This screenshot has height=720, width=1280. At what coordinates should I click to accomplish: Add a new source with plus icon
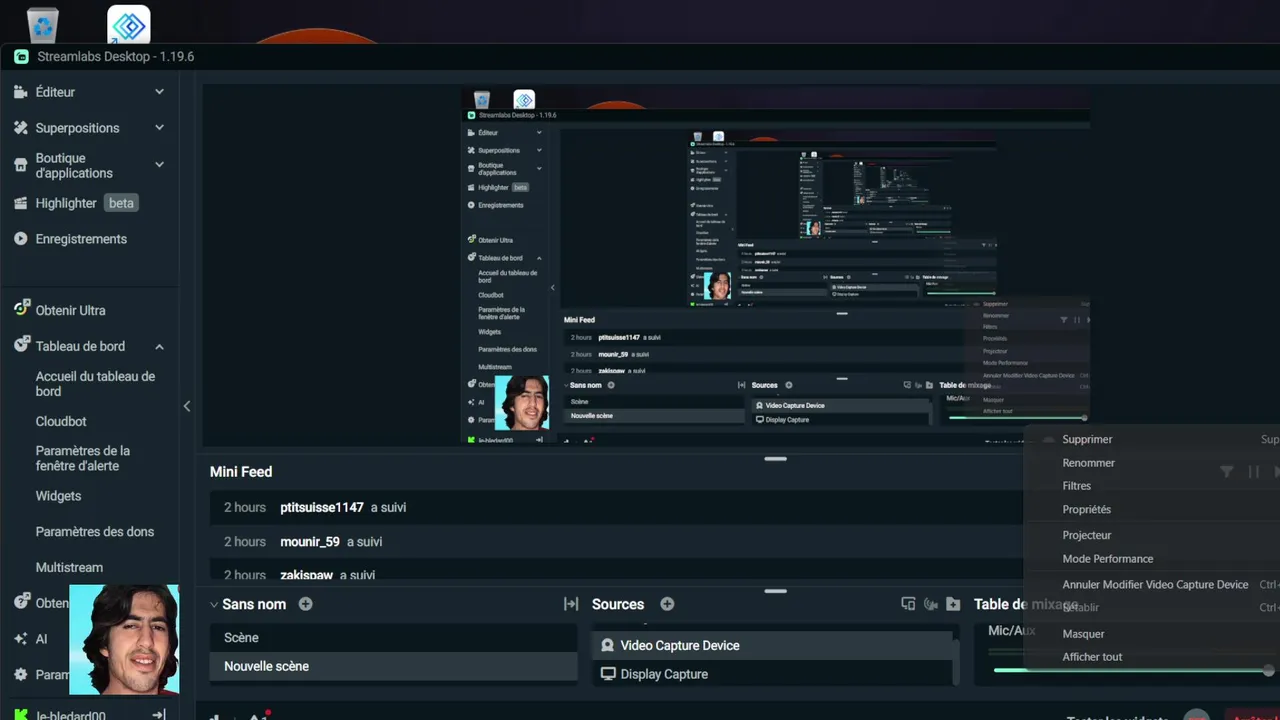coord(667,604)
